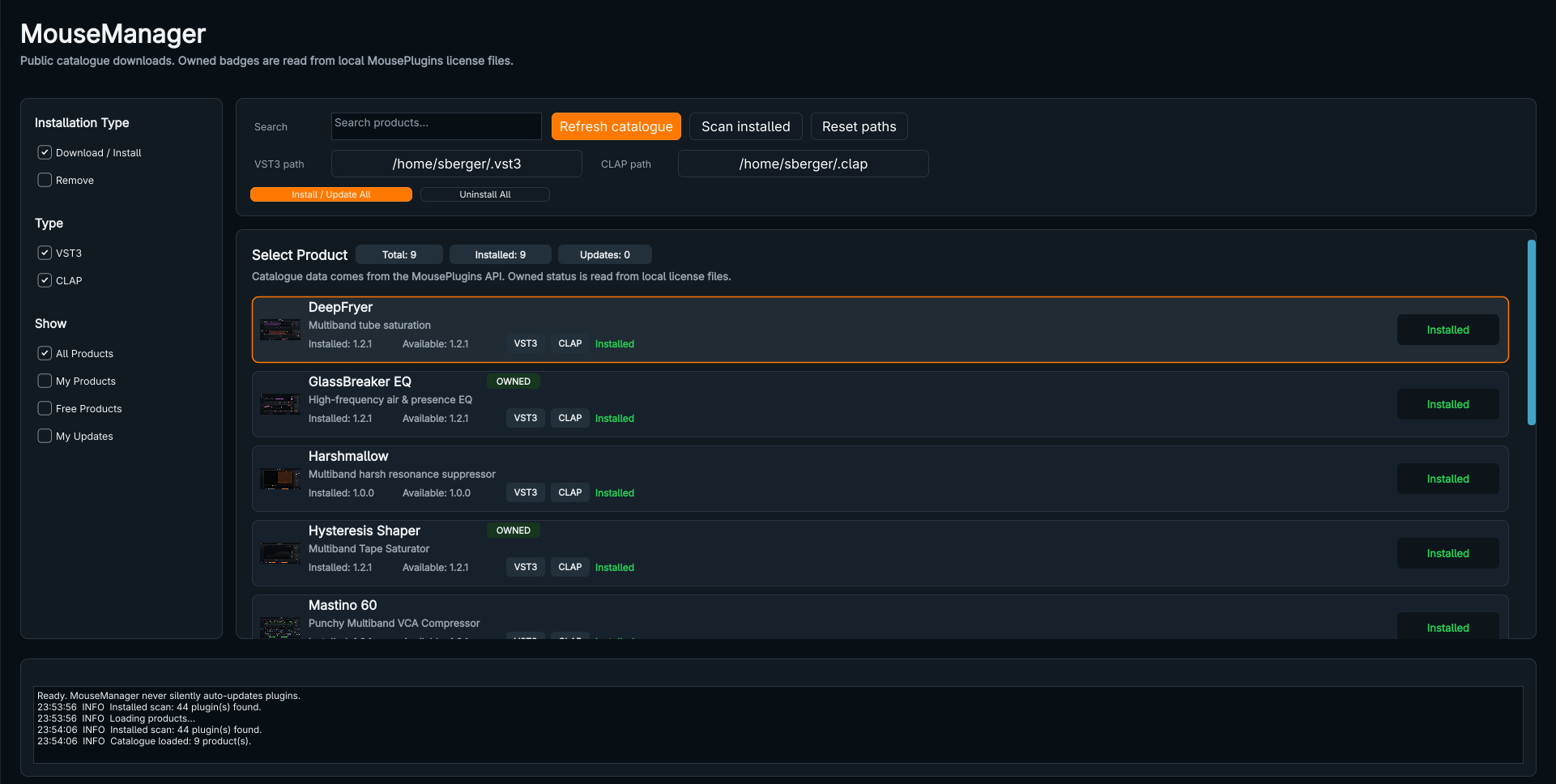Click Install / Update All
The image size is (1556, 784).
click(x=331, y=194)
